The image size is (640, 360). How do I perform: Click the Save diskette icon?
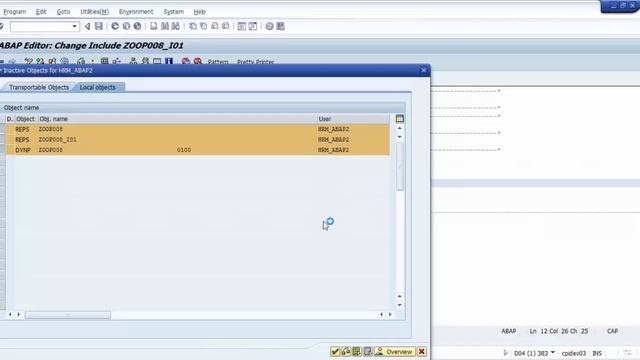coord(99,27)
